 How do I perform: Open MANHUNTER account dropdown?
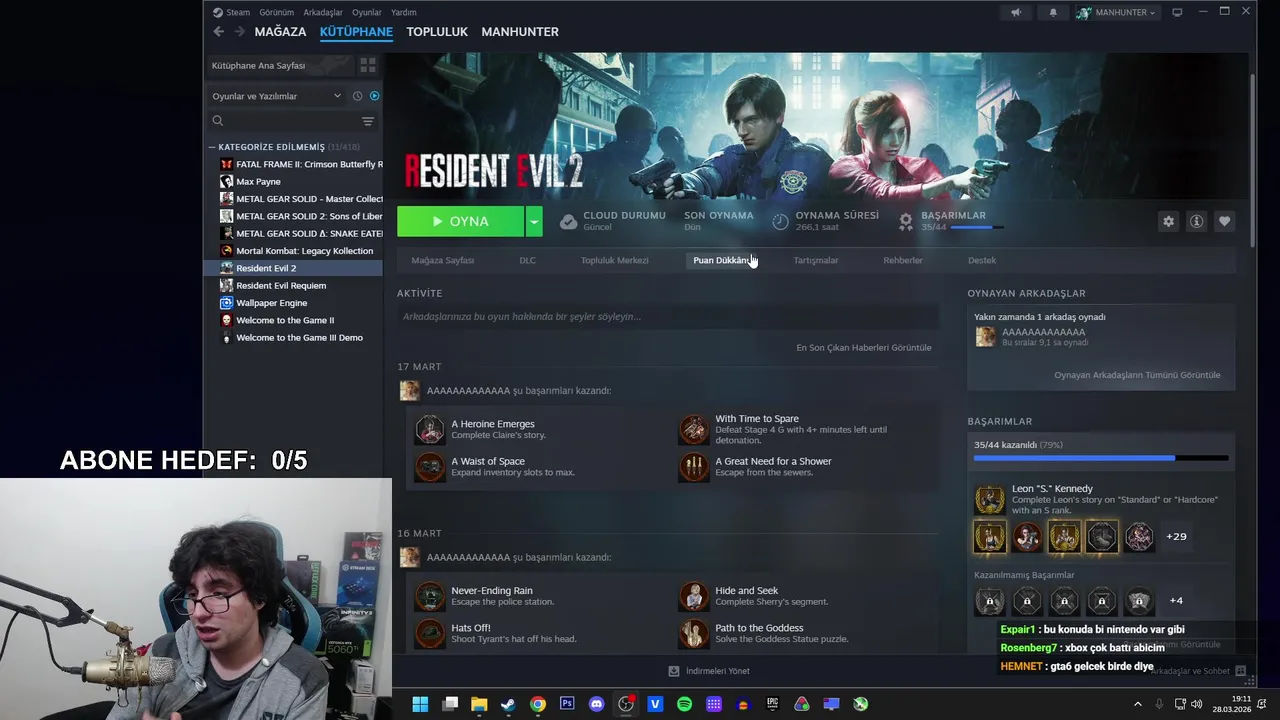coord(1116,13)
